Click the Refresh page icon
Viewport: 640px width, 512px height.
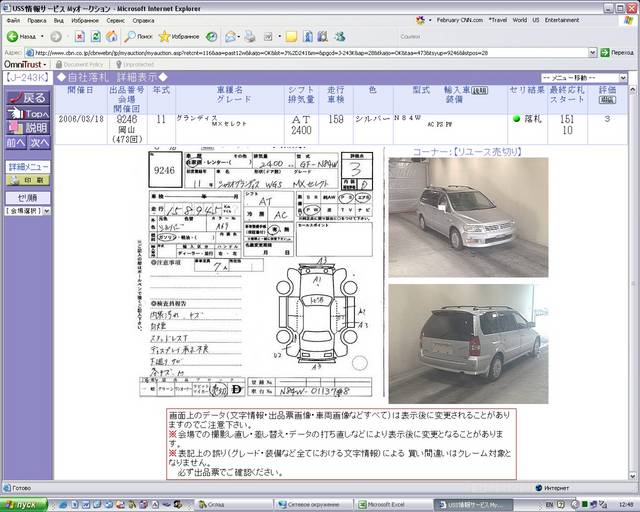coord(96,37)
